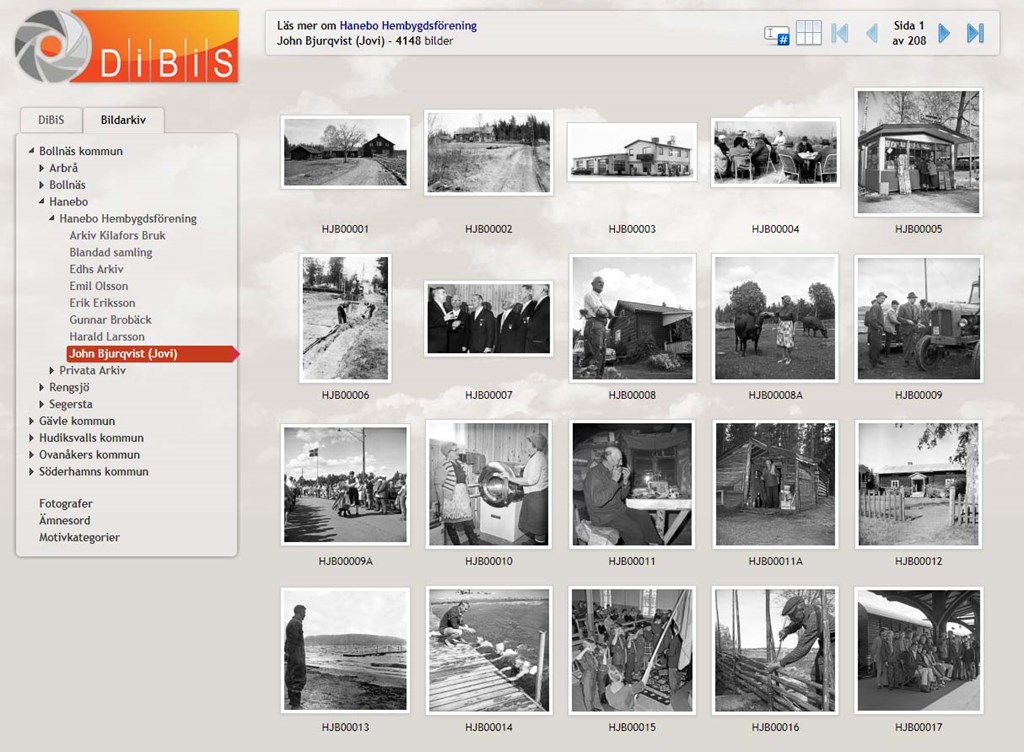1024x752 pixels.
Task: Go to the first page arrow
Action: [x=840, y=33]
